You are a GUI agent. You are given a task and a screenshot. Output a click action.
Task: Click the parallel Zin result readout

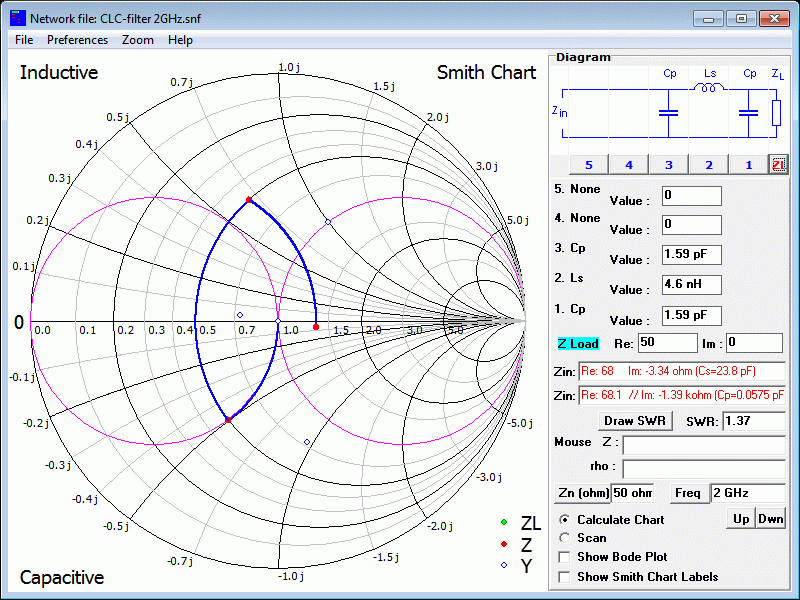point(682,395)
